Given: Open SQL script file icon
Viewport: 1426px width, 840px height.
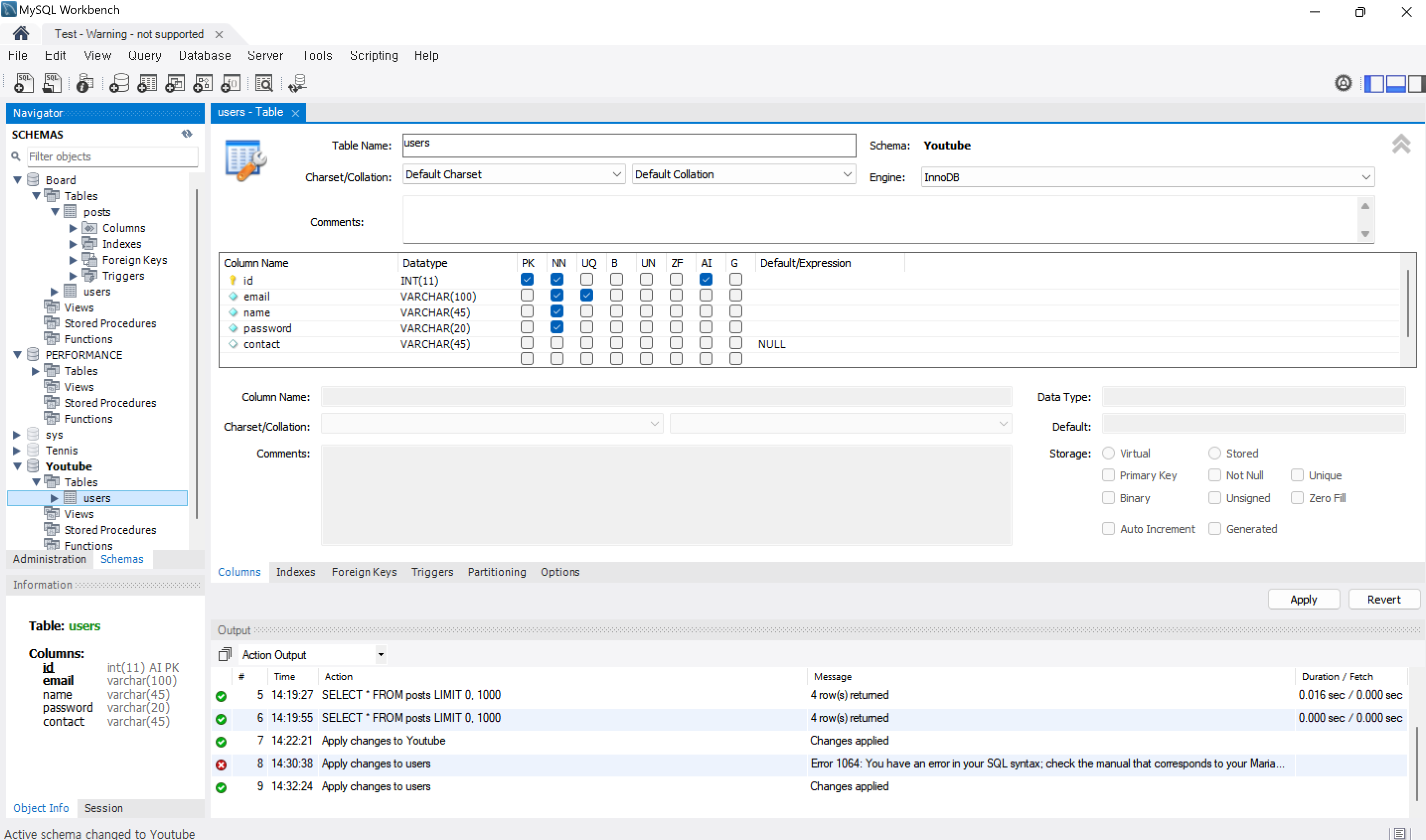Looking at the screenshot, I should [52, 83].
